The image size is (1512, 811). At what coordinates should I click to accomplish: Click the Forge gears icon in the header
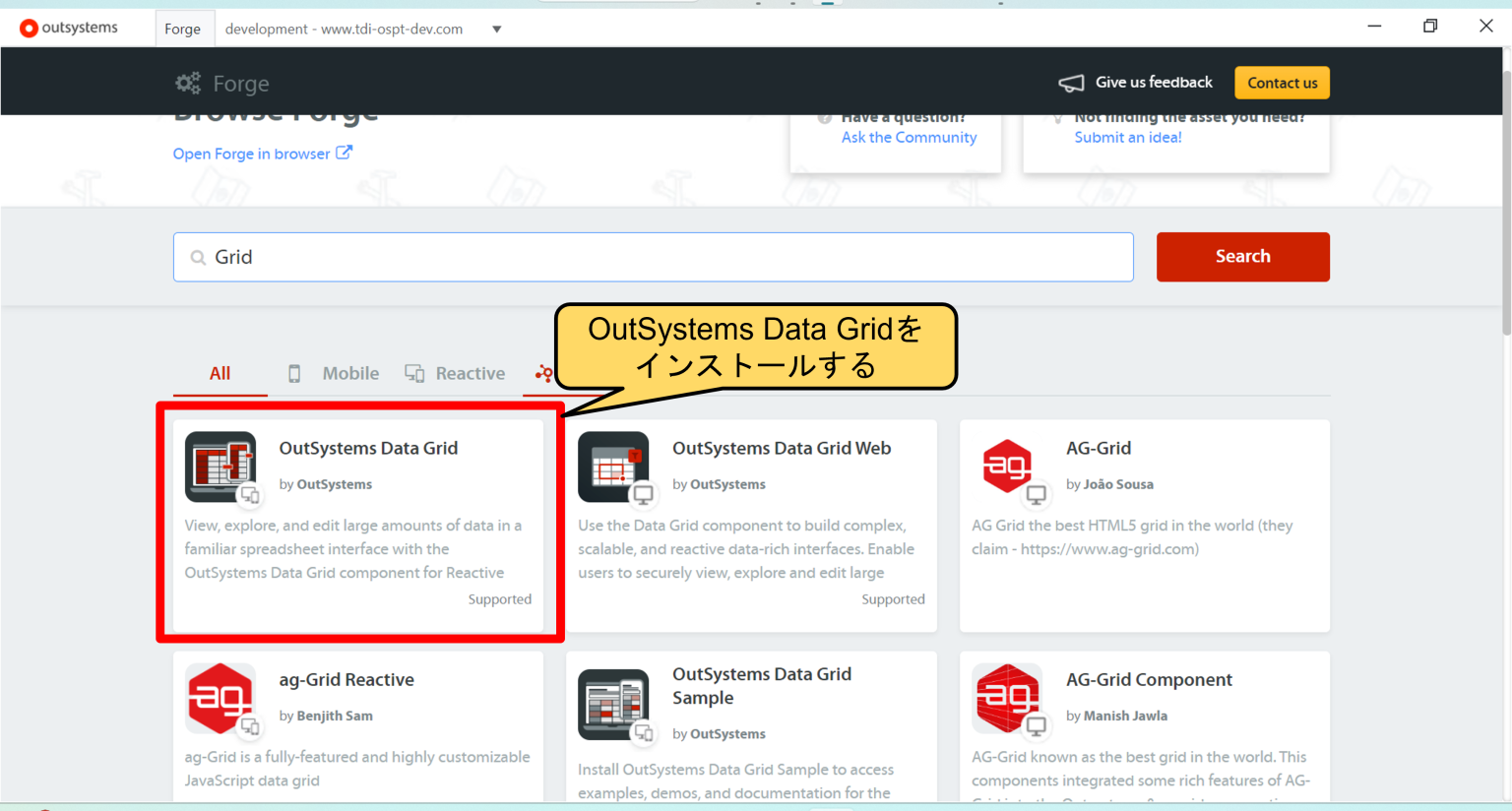point(188,83)
